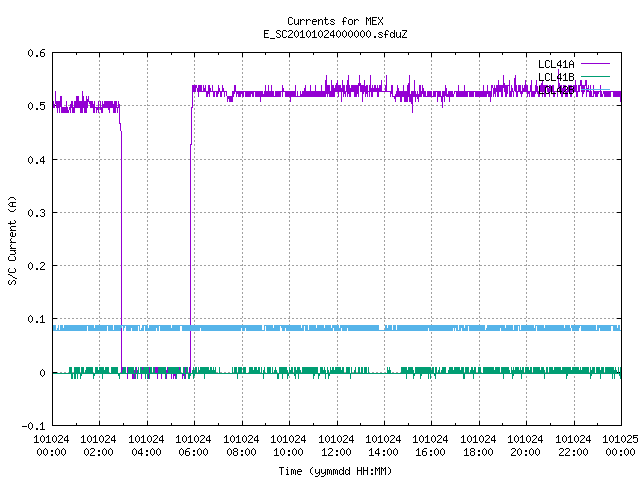Image resolution: width=640 pixels, height=480 pixels.
Task: Click the "Time (yymmdd HH:MM)" x-axis label
Action: [x=335, y=471]
